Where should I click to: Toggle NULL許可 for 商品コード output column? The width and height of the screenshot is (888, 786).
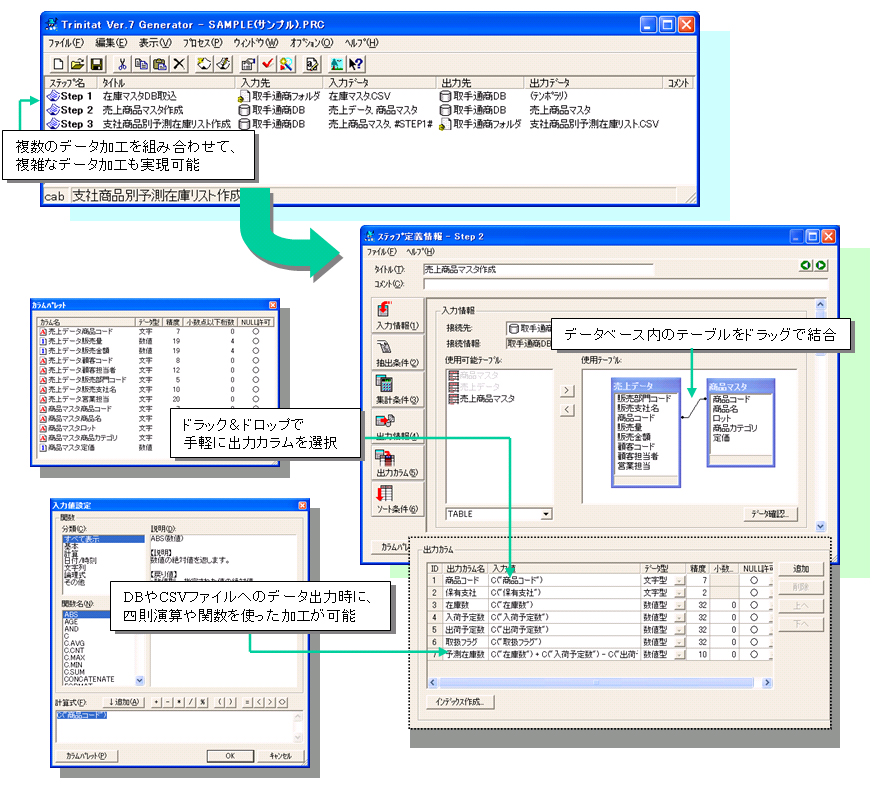point(754,580)
